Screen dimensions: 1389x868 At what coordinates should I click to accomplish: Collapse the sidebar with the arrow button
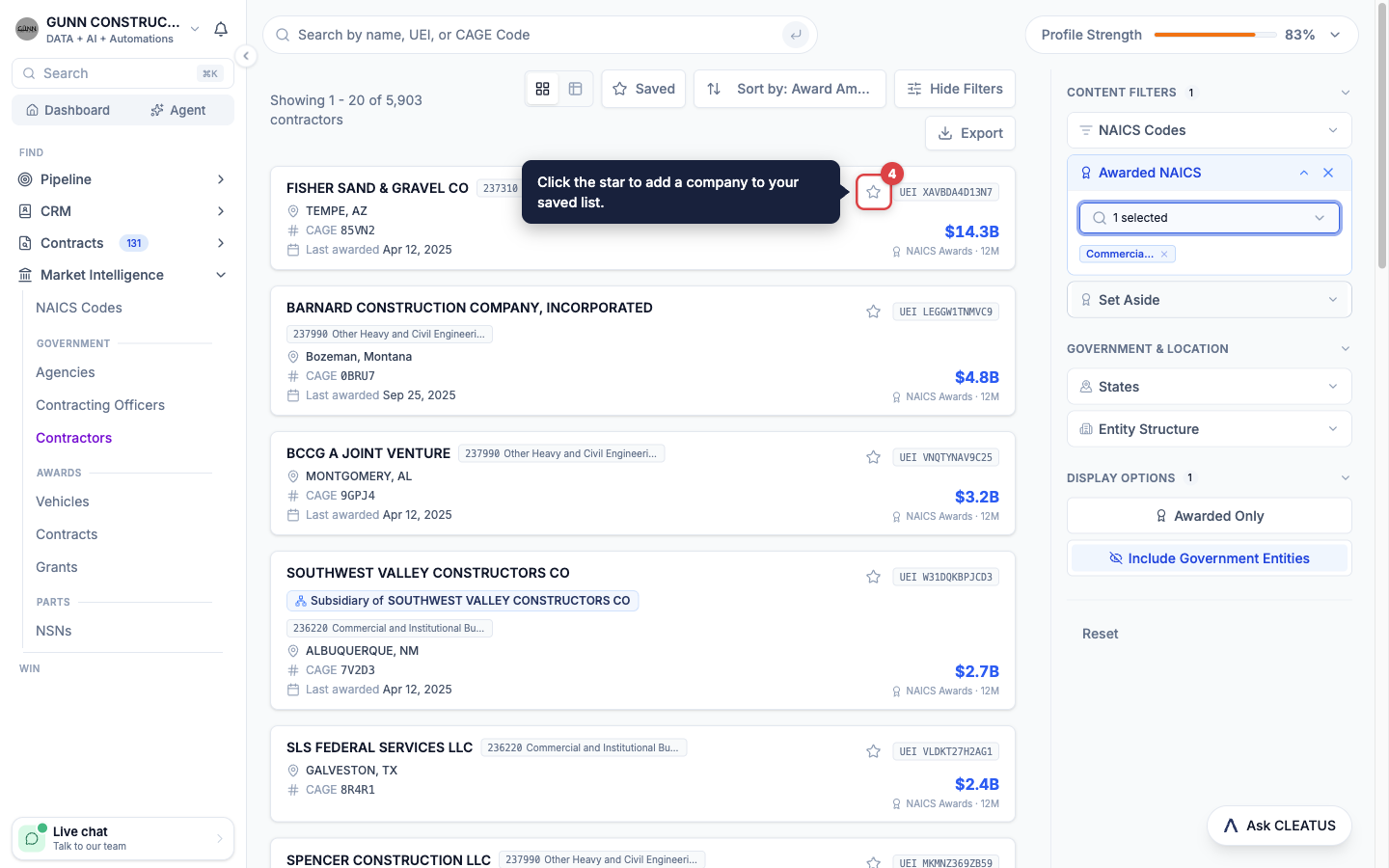(246, 56)
